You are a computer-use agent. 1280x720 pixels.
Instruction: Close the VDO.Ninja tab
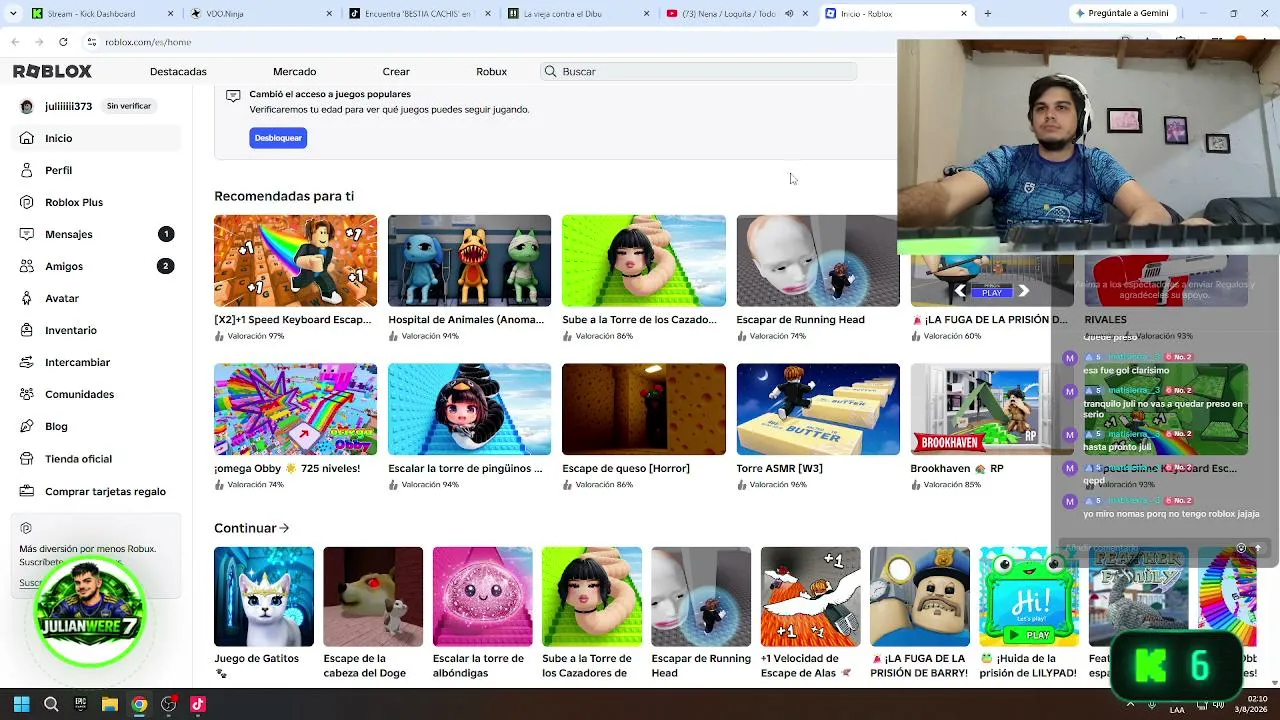[x=329, y=14]
